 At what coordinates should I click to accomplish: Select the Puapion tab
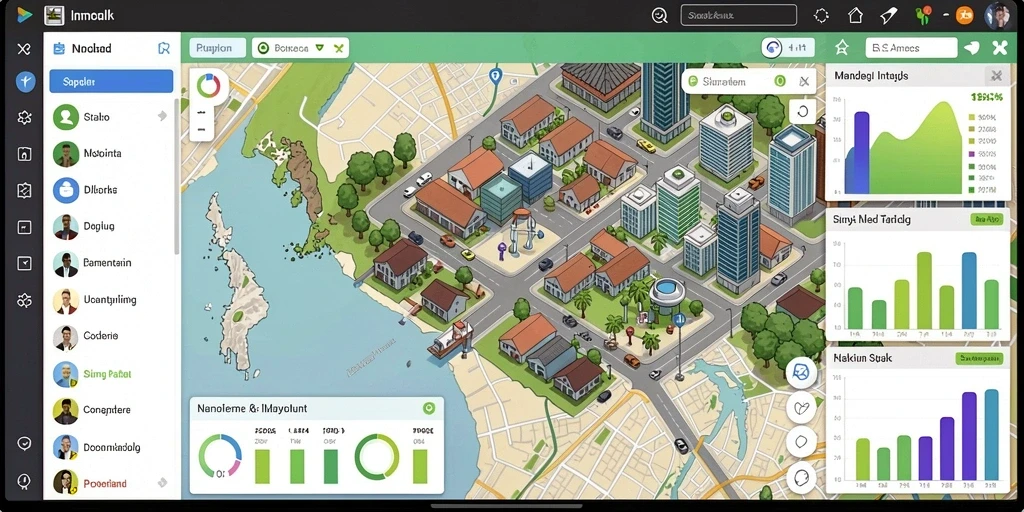pyautogui.click(x=217, y=48)
